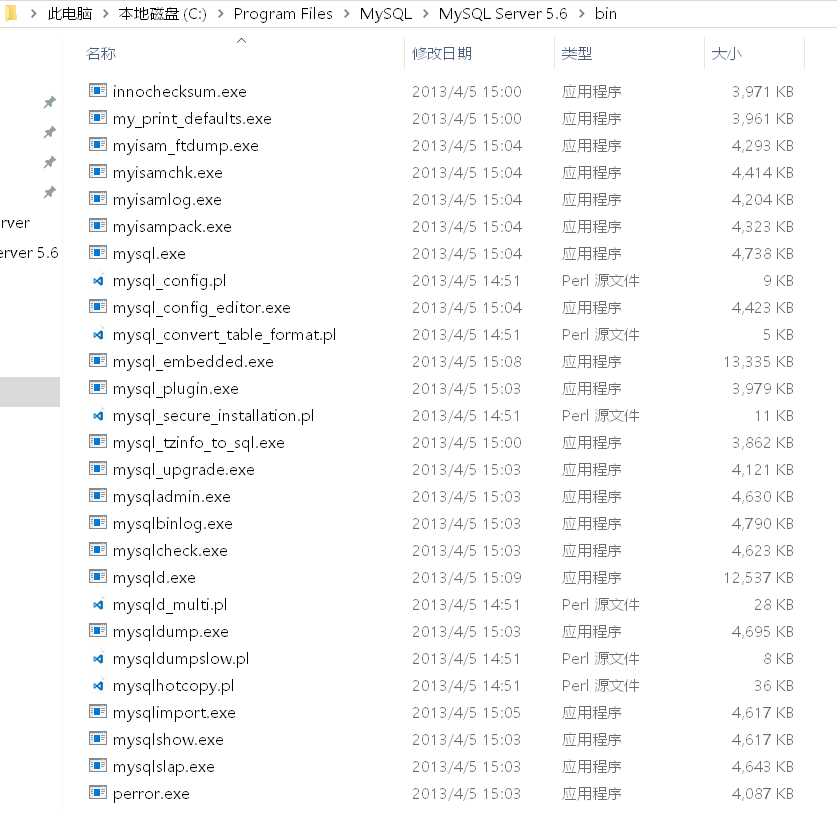Sort by 修改日期 column header
The image size is (837, 835).
point(442,53)
